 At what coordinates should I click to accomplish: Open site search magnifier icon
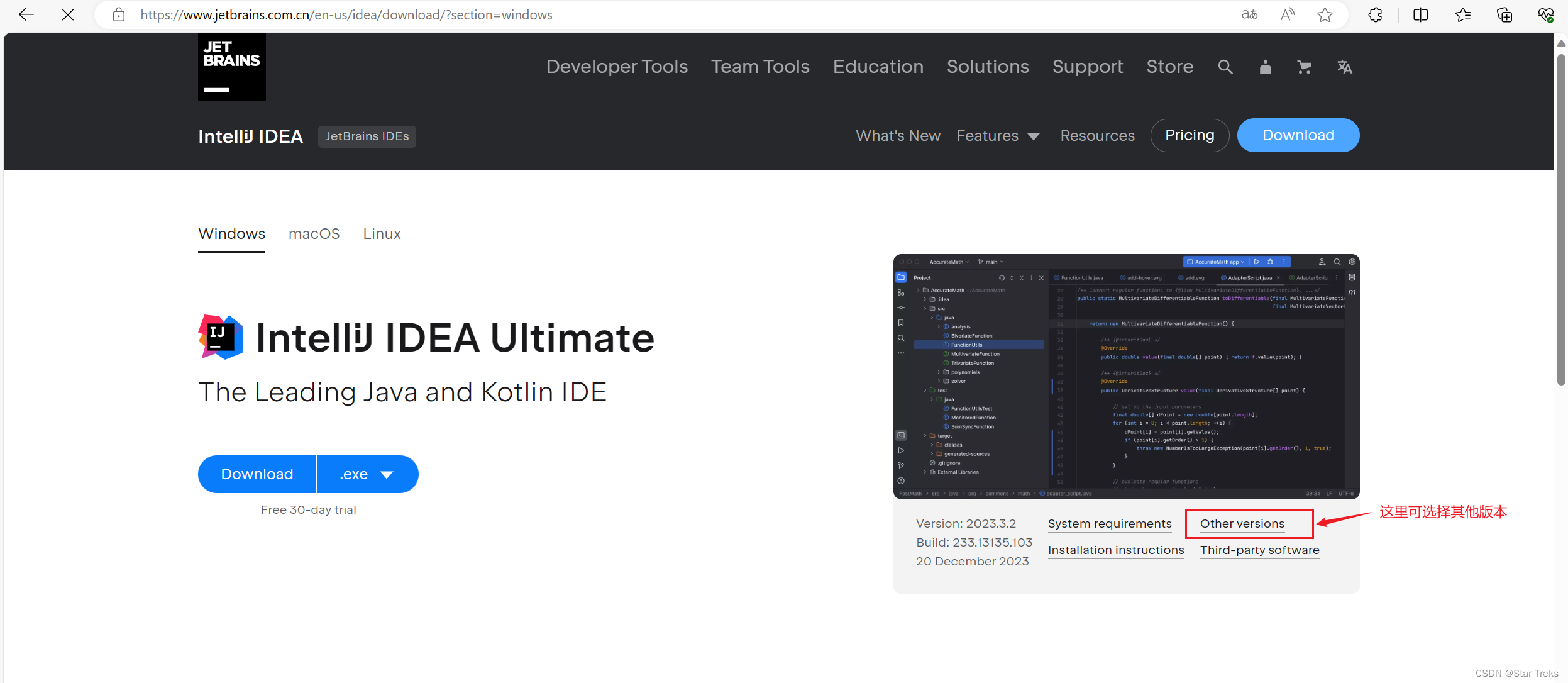1225,67
